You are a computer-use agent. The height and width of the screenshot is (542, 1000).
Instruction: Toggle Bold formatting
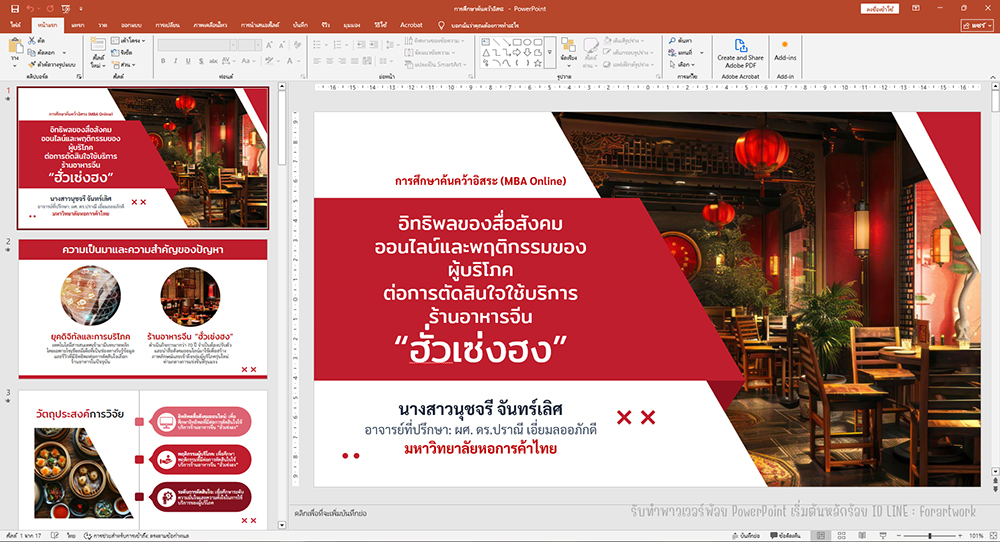(x=163, y=61)
